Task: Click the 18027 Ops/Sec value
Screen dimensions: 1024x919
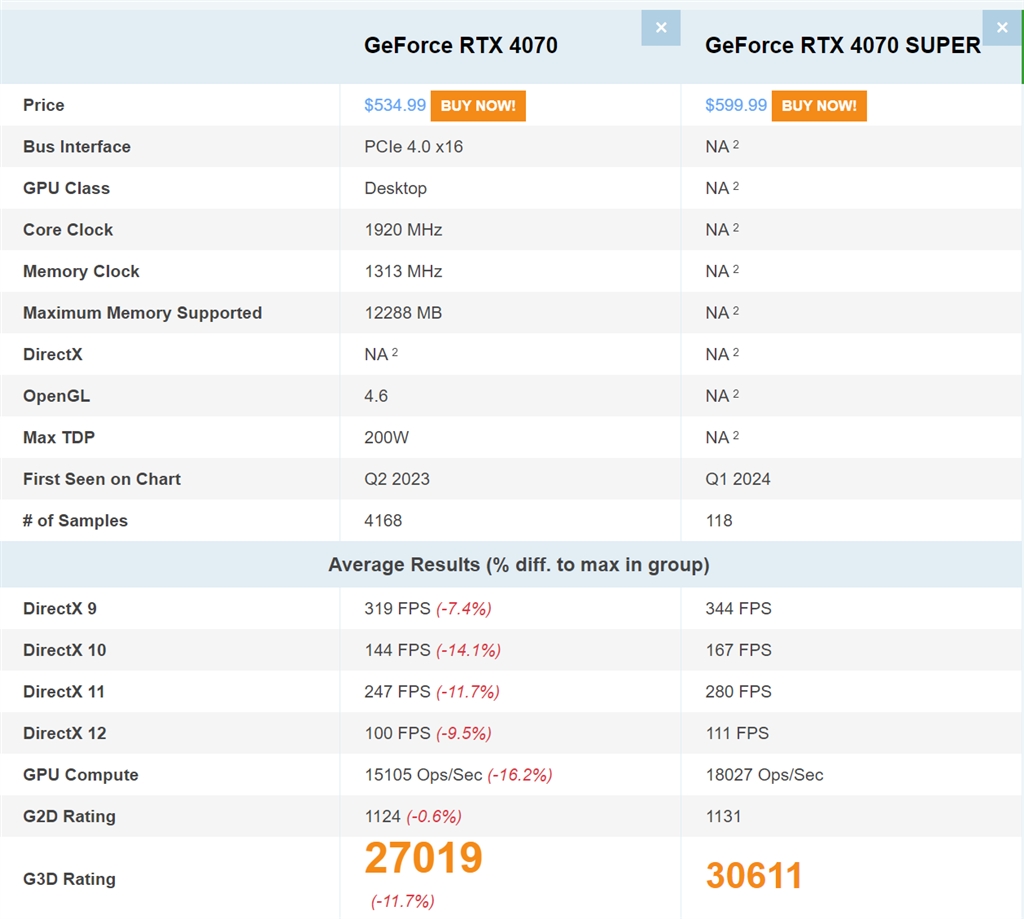Action: pyautogui.click(x=764, y=775)
